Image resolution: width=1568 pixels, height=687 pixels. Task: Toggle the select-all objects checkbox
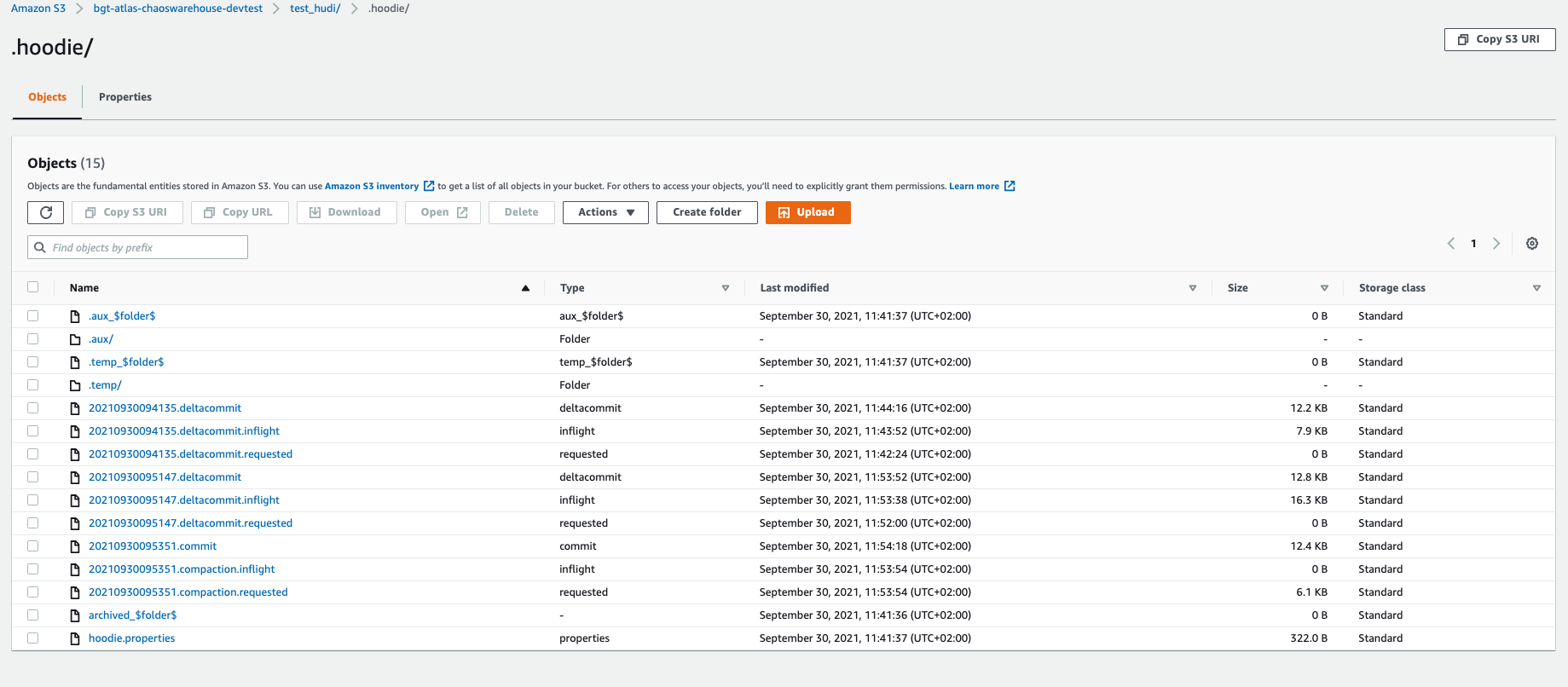coord(33,287)
